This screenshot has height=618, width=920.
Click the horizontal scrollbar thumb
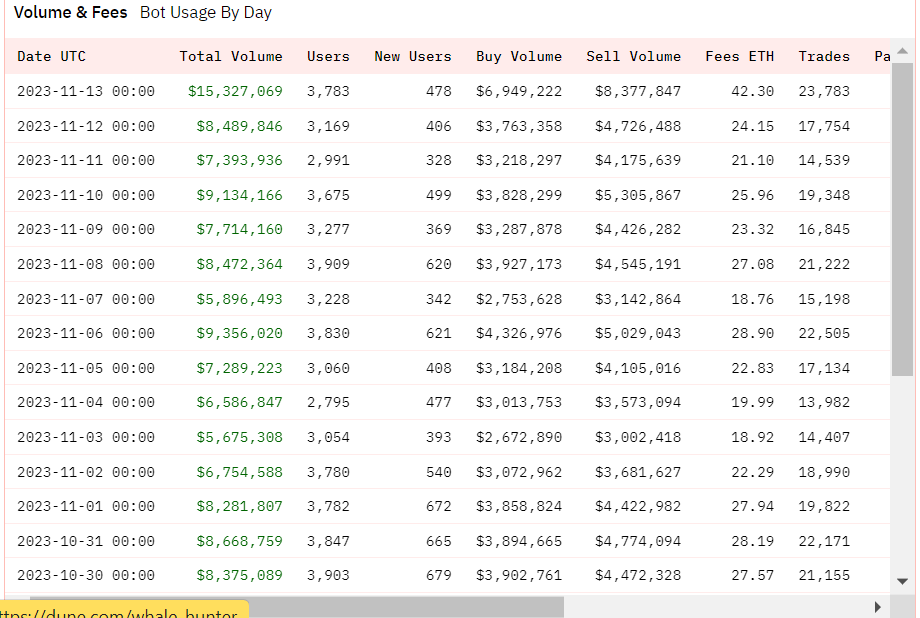point(296,607)
